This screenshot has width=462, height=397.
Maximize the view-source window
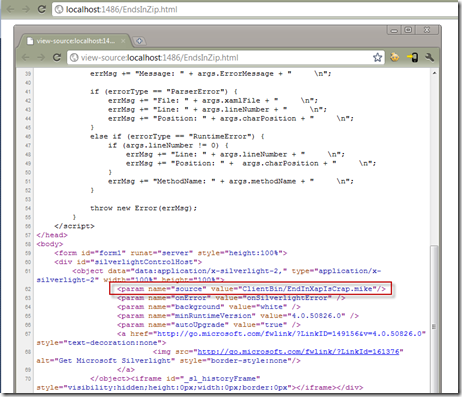click(x=408, y=30)
